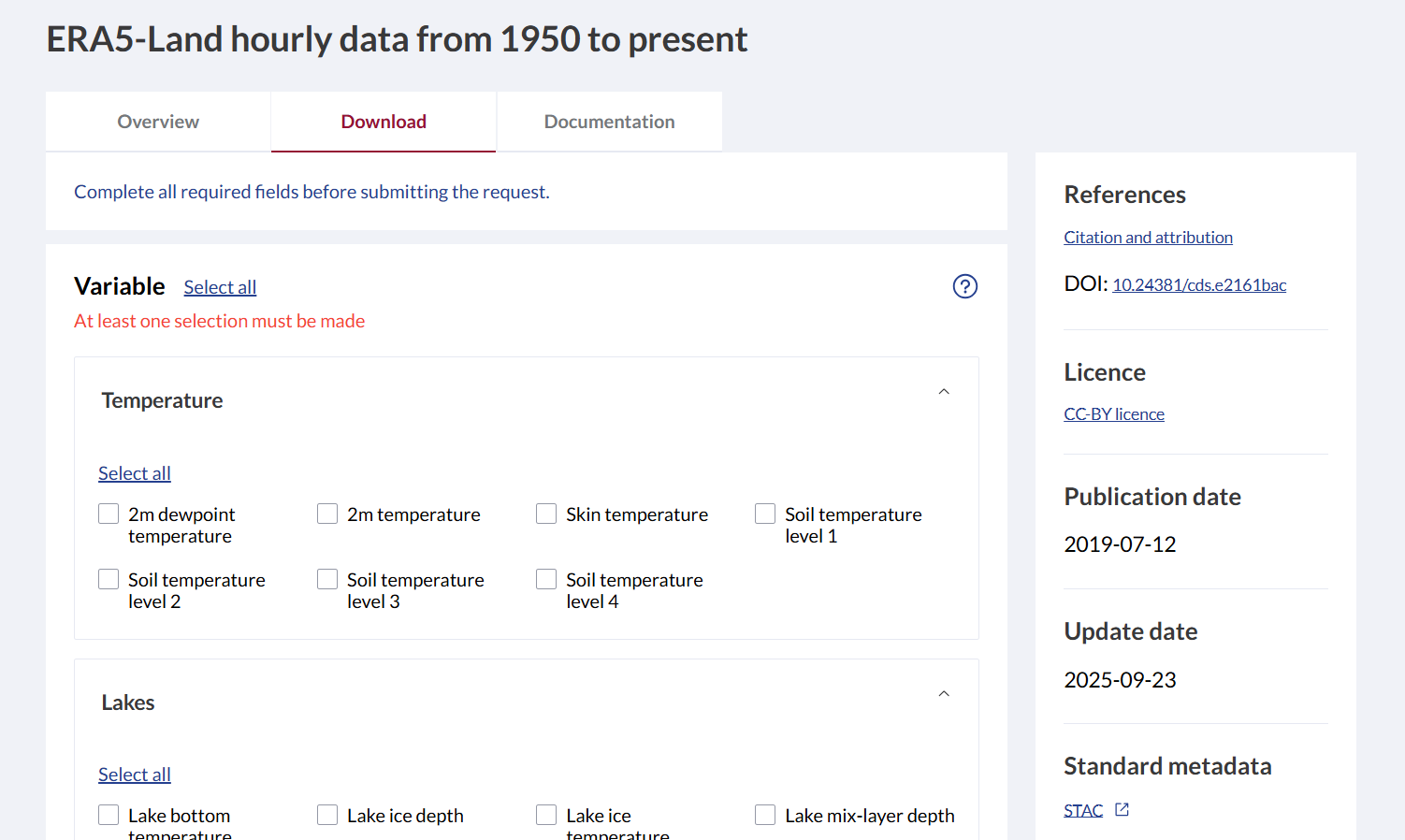View the CC-BY licence

(1113, 413)
